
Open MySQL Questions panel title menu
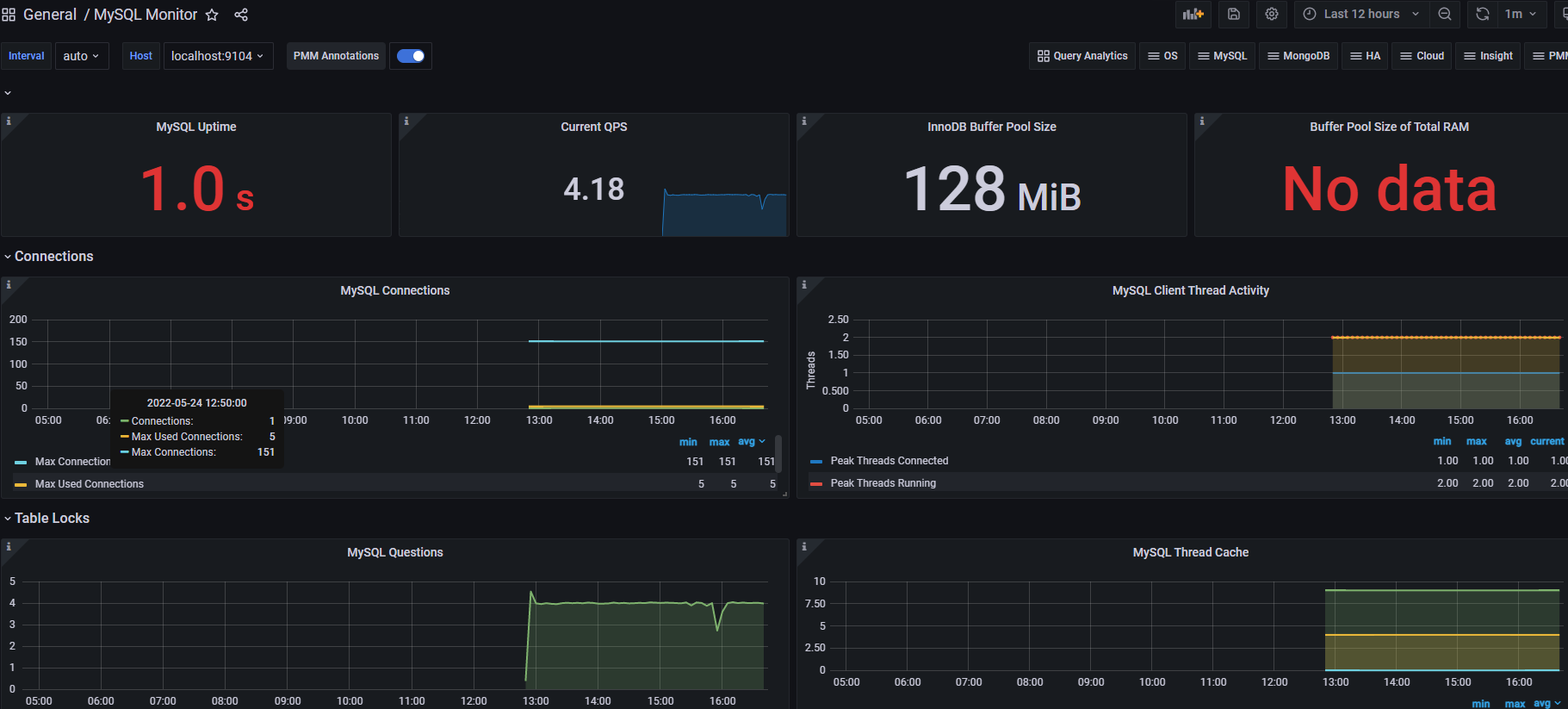click(394, 553)
